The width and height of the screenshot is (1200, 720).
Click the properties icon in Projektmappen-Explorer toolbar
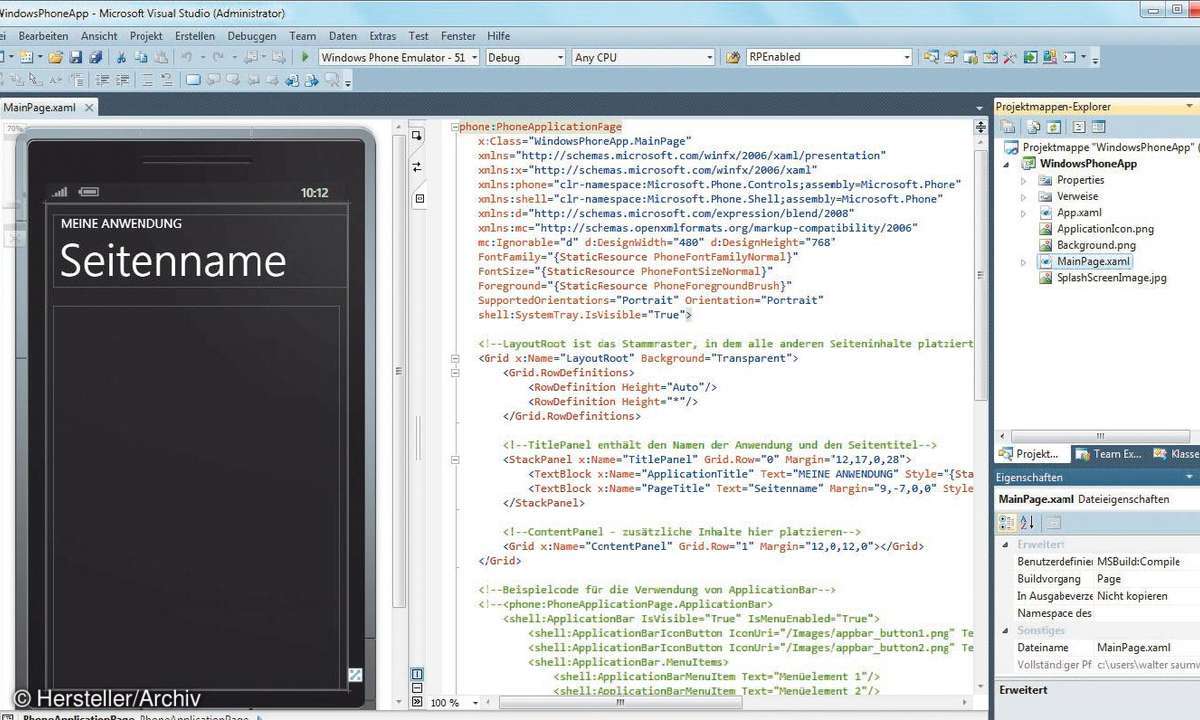[1007, 127]
